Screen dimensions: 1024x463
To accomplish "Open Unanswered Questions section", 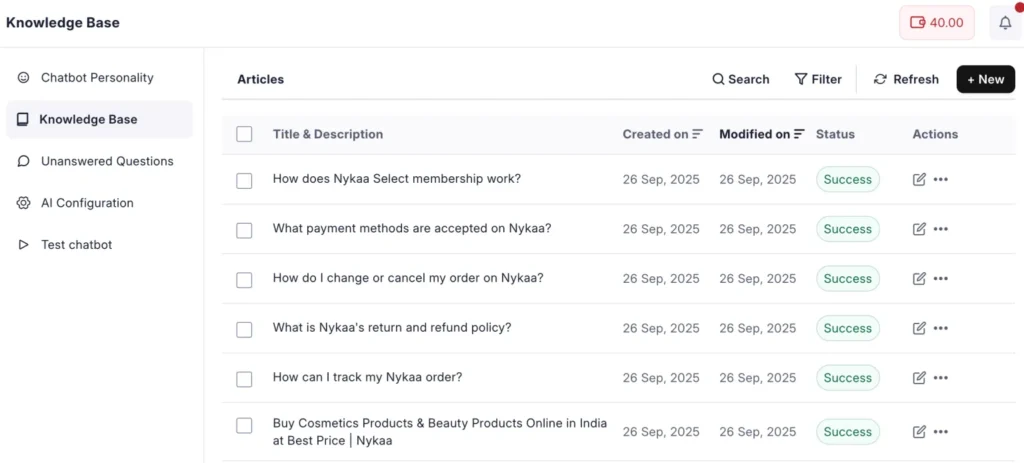I will coord(99,161).
